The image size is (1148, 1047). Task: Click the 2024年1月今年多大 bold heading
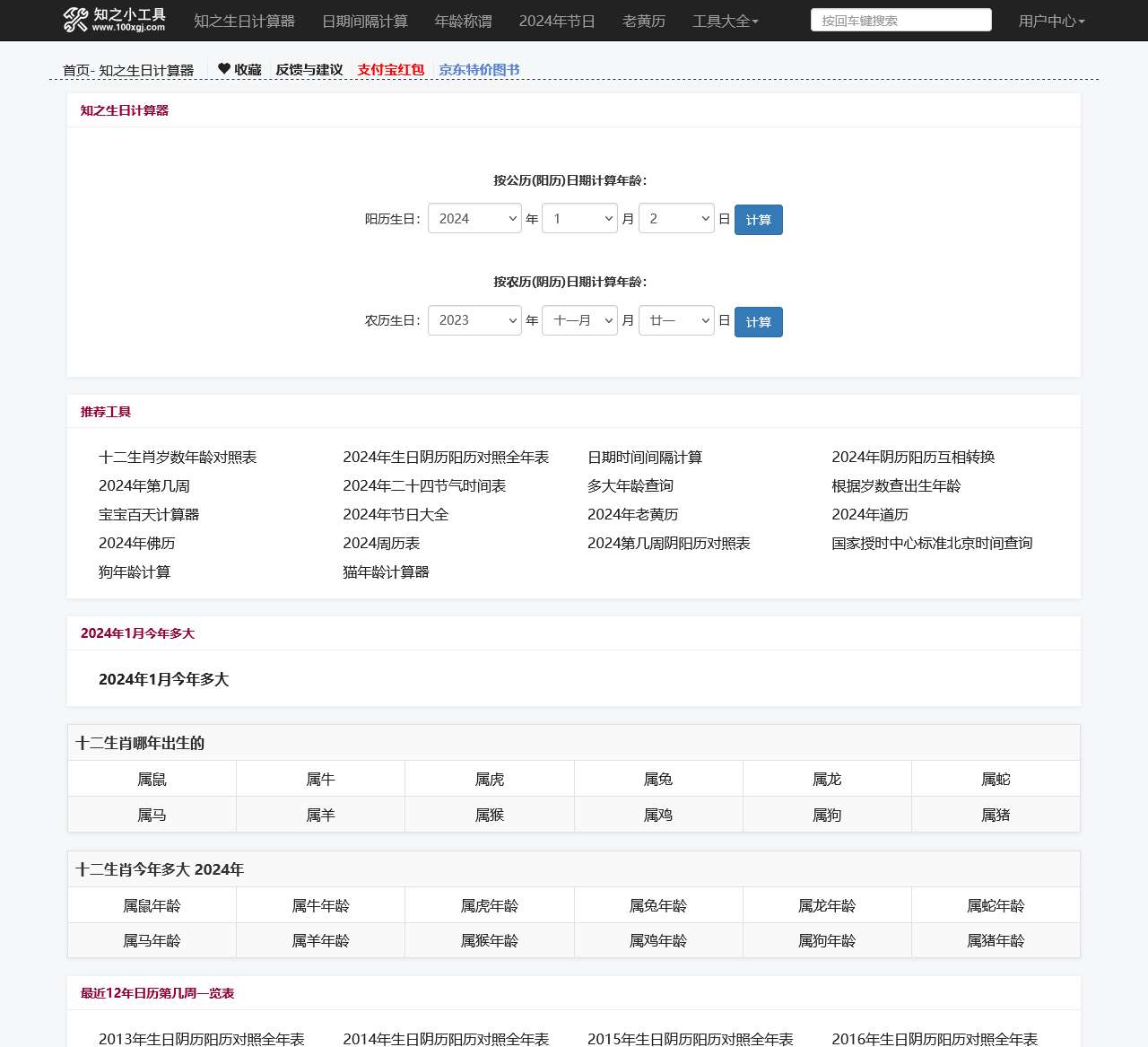pyautogui.click(x=164, y=679)
